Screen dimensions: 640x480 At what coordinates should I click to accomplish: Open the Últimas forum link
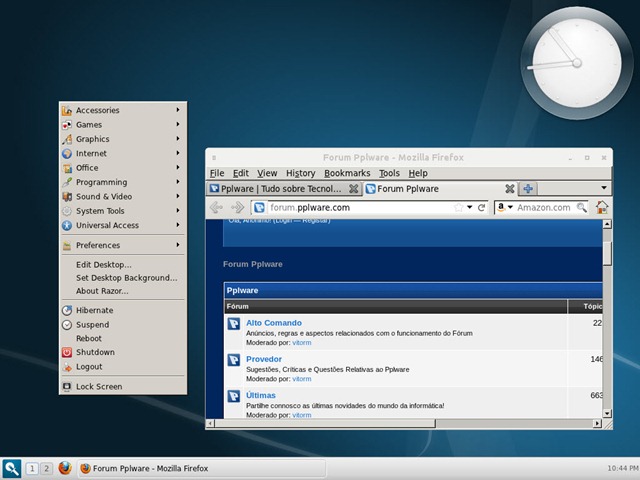click(260, 396)
